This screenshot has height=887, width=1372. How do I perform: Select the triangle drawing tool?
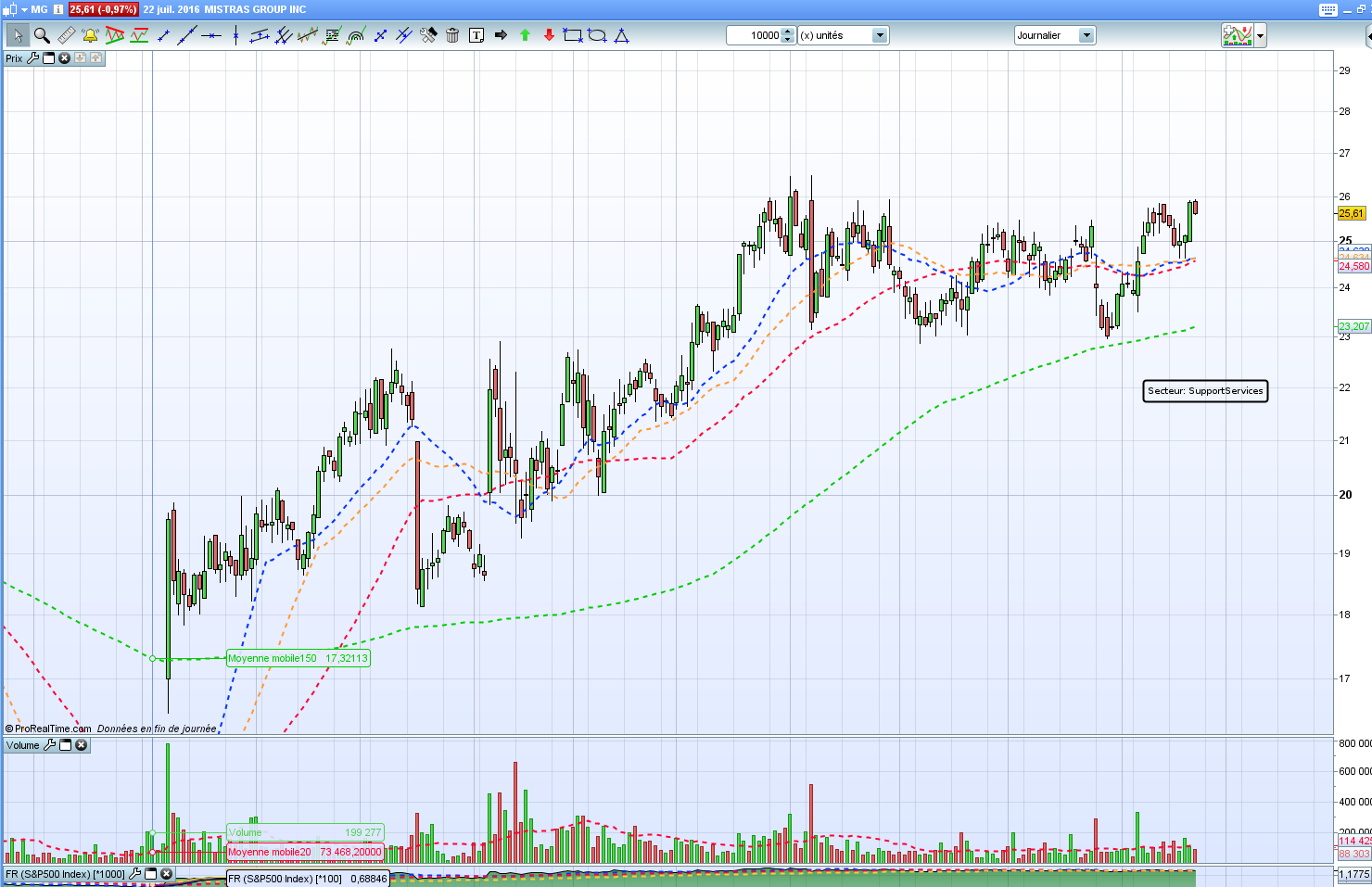click(621, 35)
